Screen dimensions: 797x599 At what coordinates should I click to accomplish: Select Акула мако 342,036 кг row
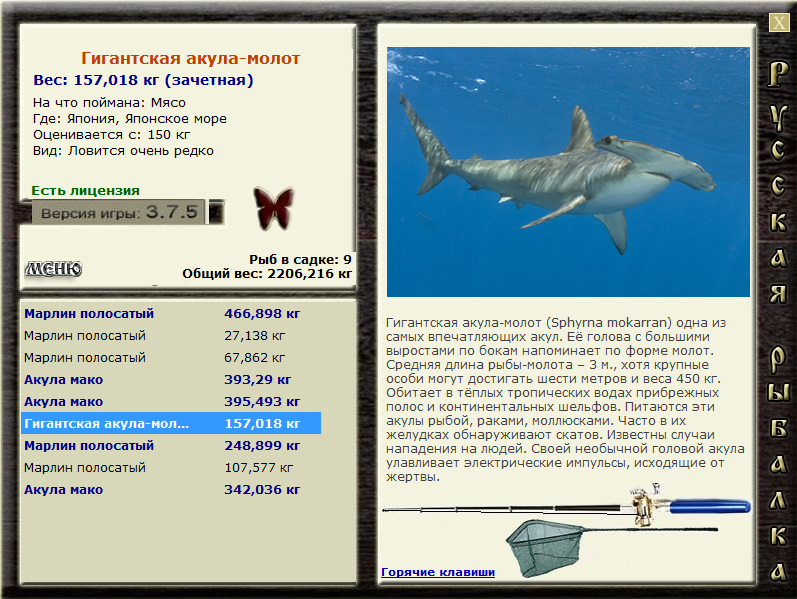pyautogui.click(x=171, y=489)
